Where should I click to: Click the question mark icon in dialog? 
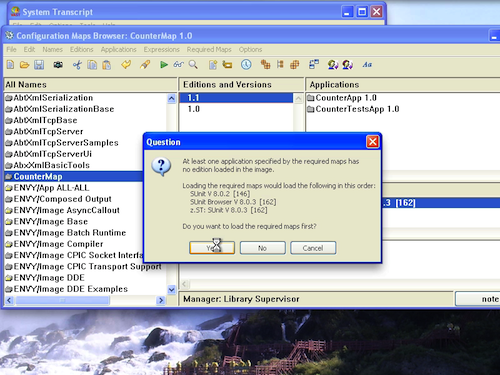(161, 167)
